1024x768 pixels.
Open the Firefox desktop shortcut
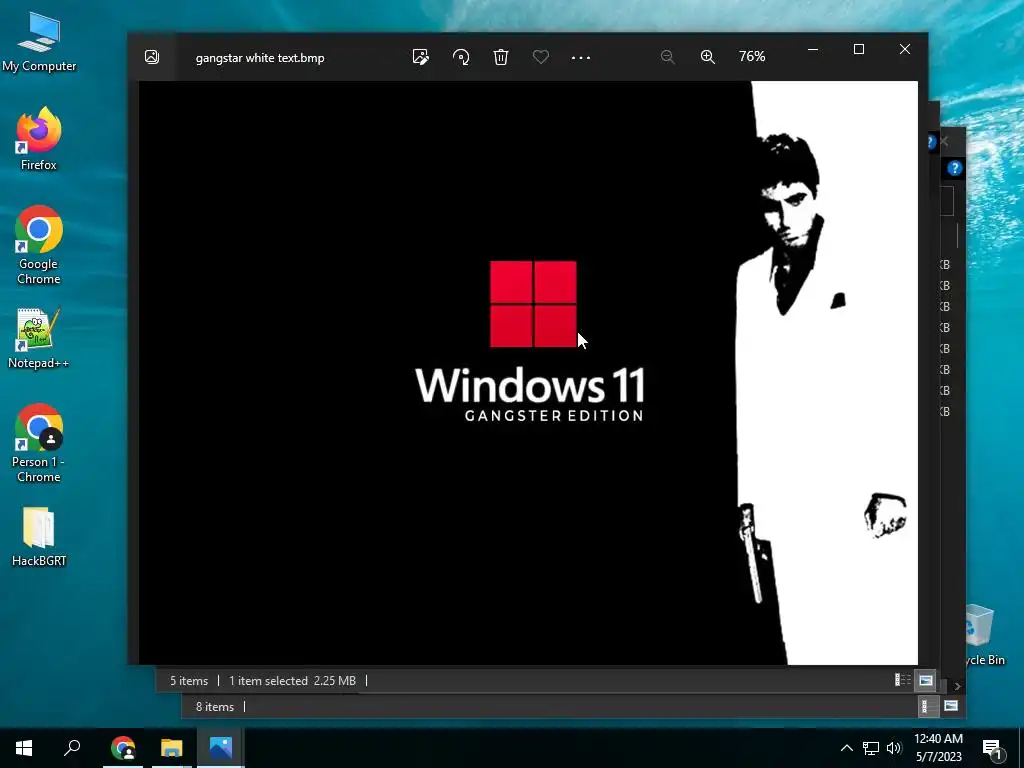click(39, 140)
